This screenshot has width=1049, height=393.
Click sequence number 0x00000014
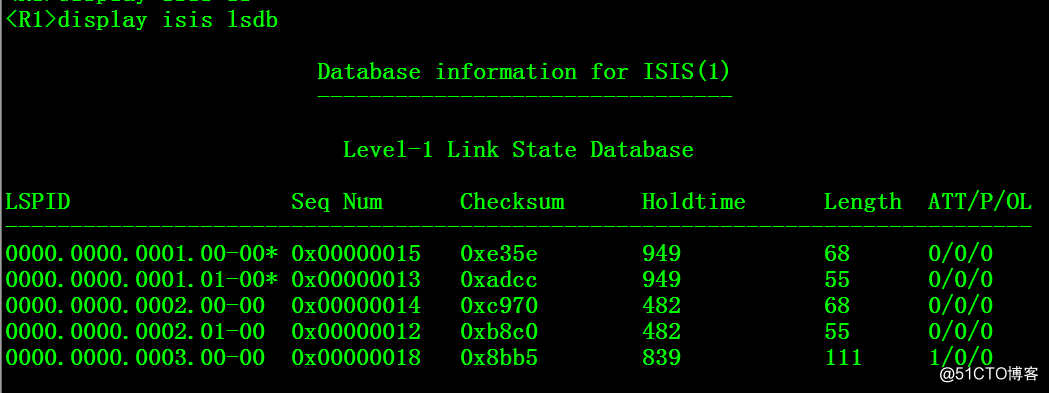[356, 305]
